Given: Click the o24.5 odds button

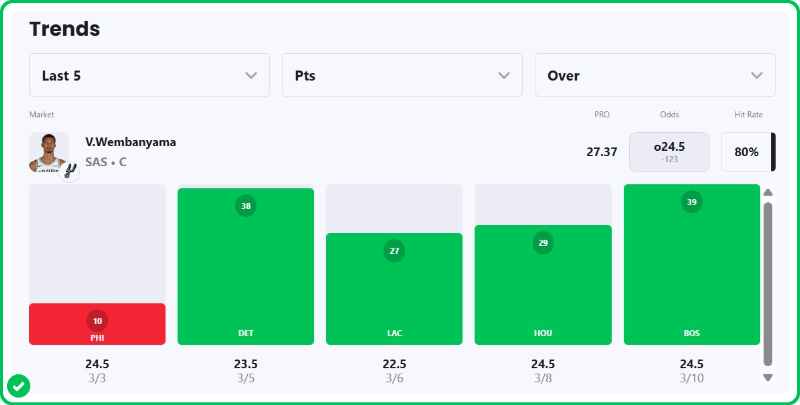Looking at the screenshot, I should tap(669, 152).
